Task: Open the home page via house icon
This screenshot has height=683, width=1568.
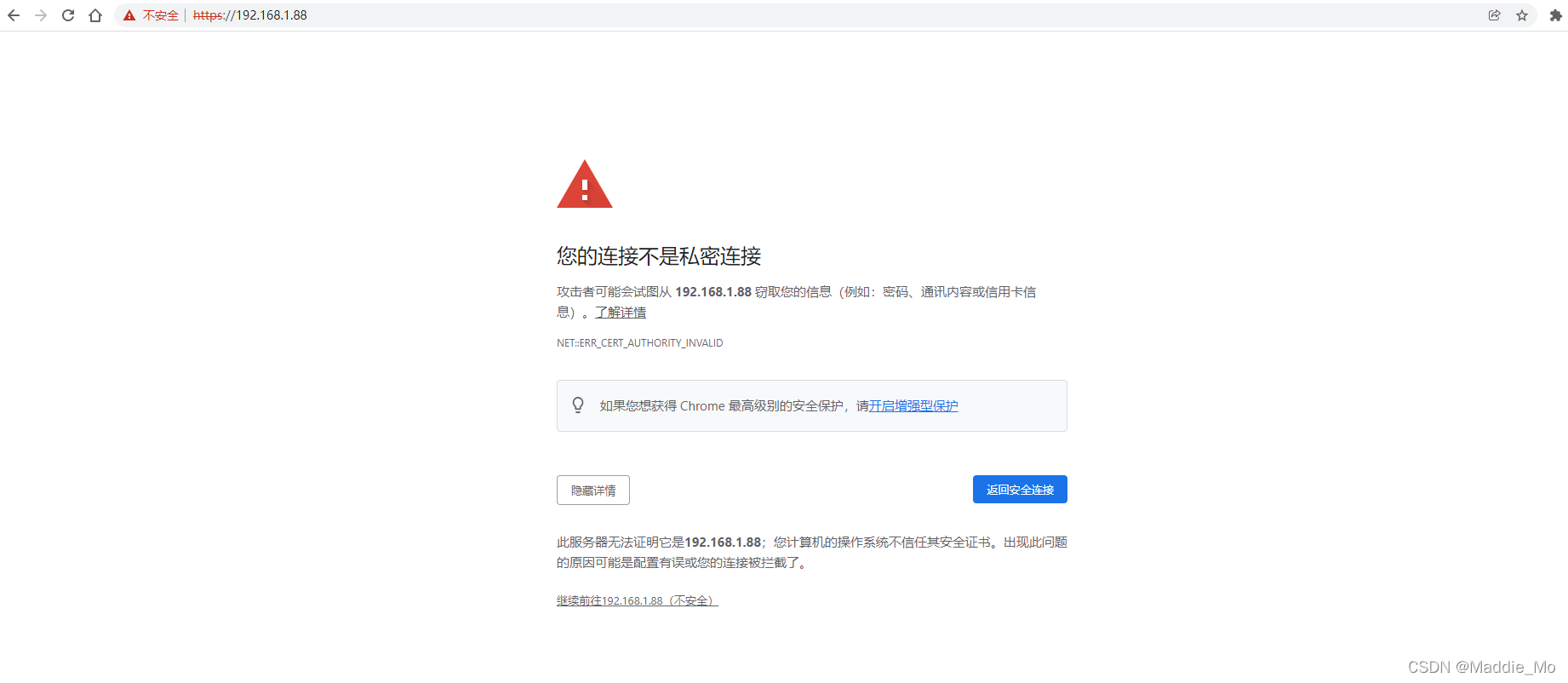Action: tap(95, 15)
